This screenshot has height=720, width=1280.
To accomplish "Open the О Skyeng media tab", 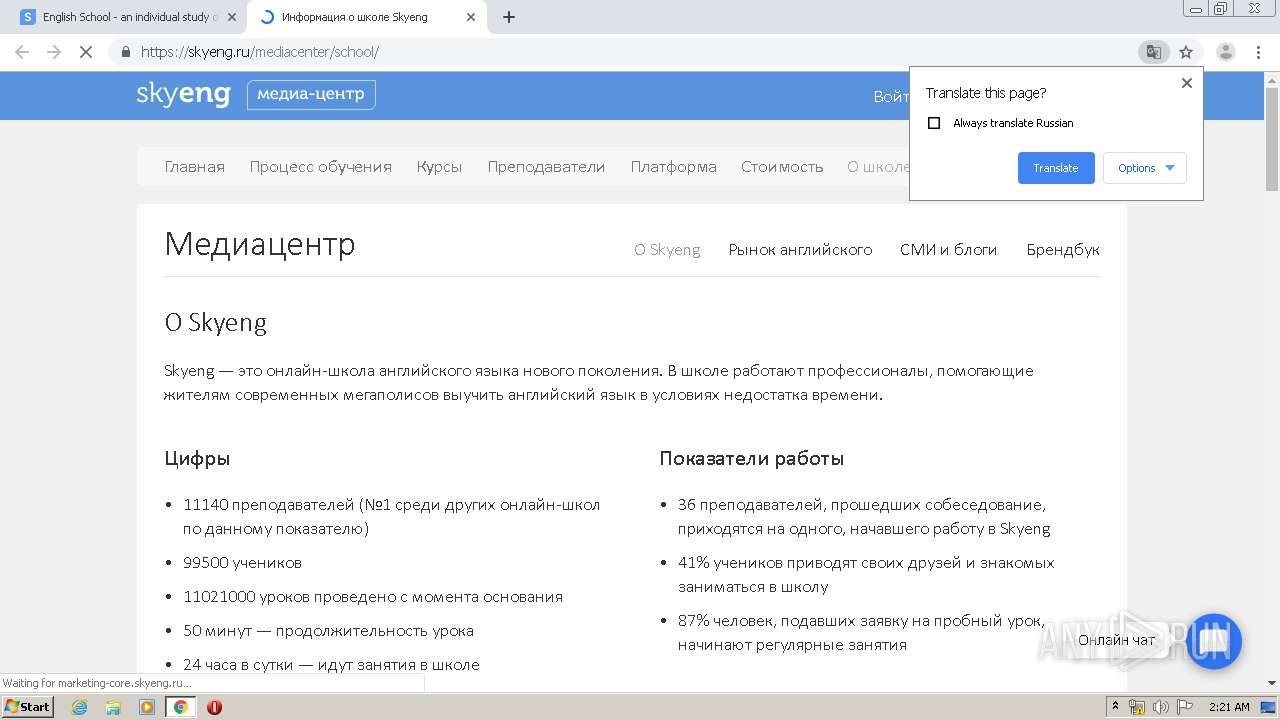I will tap(667, 250).
